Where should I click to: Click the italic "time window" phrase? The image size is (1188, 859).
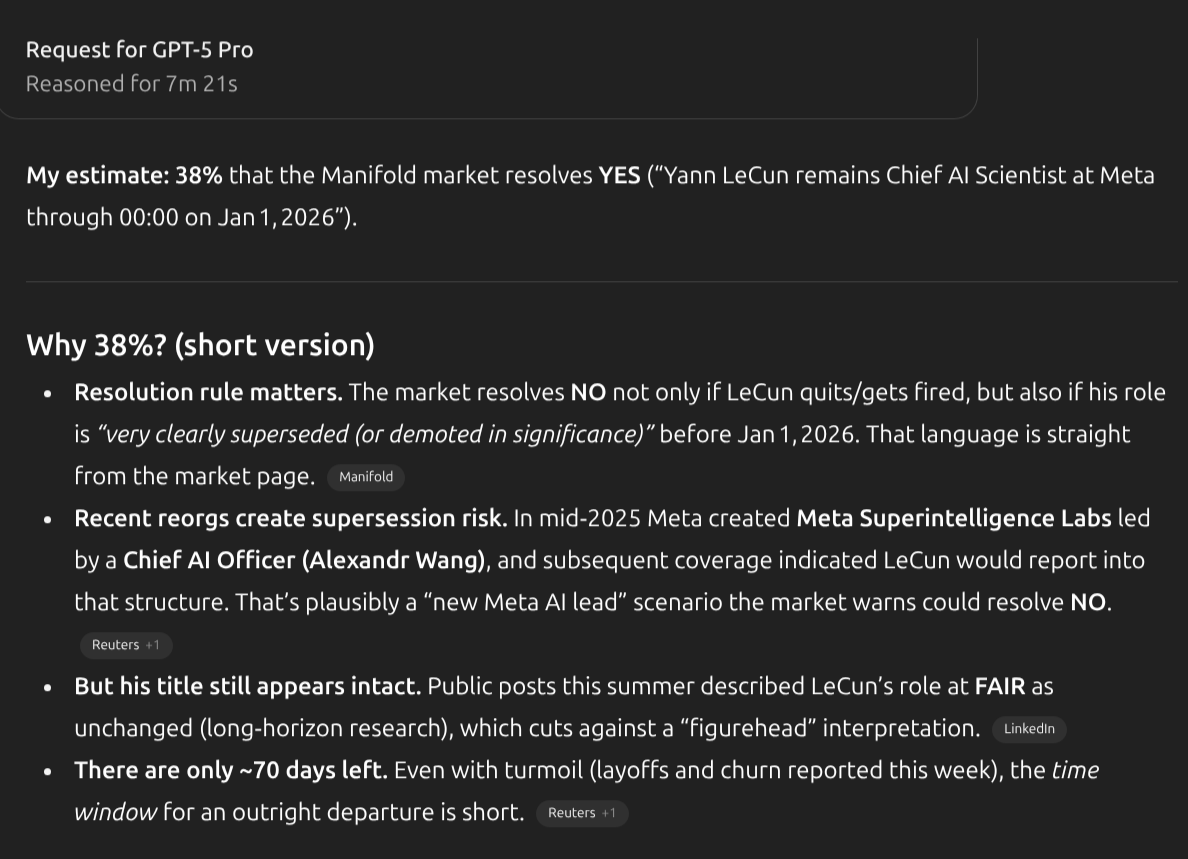[x=1075, y=771]
